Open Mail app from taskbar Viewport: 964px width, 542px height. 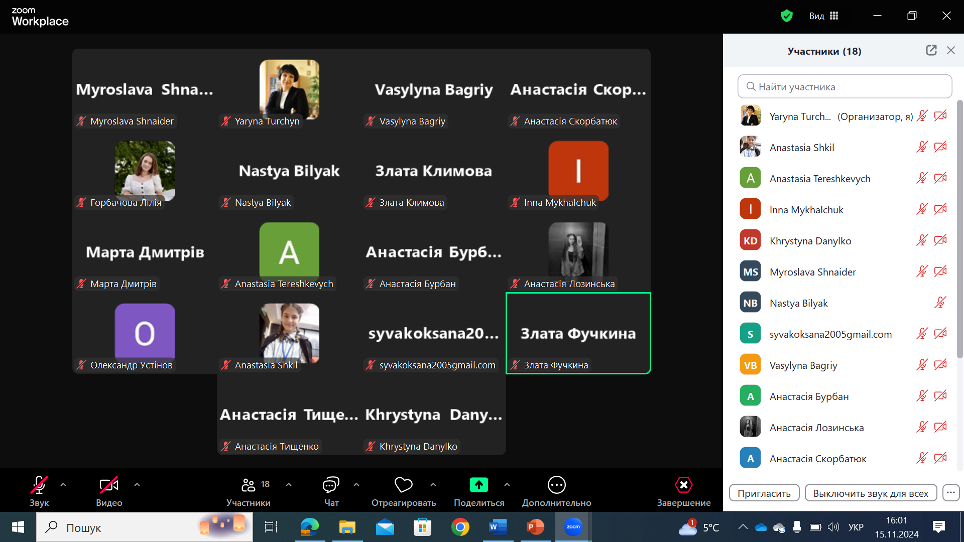click(x=385, y=527)
